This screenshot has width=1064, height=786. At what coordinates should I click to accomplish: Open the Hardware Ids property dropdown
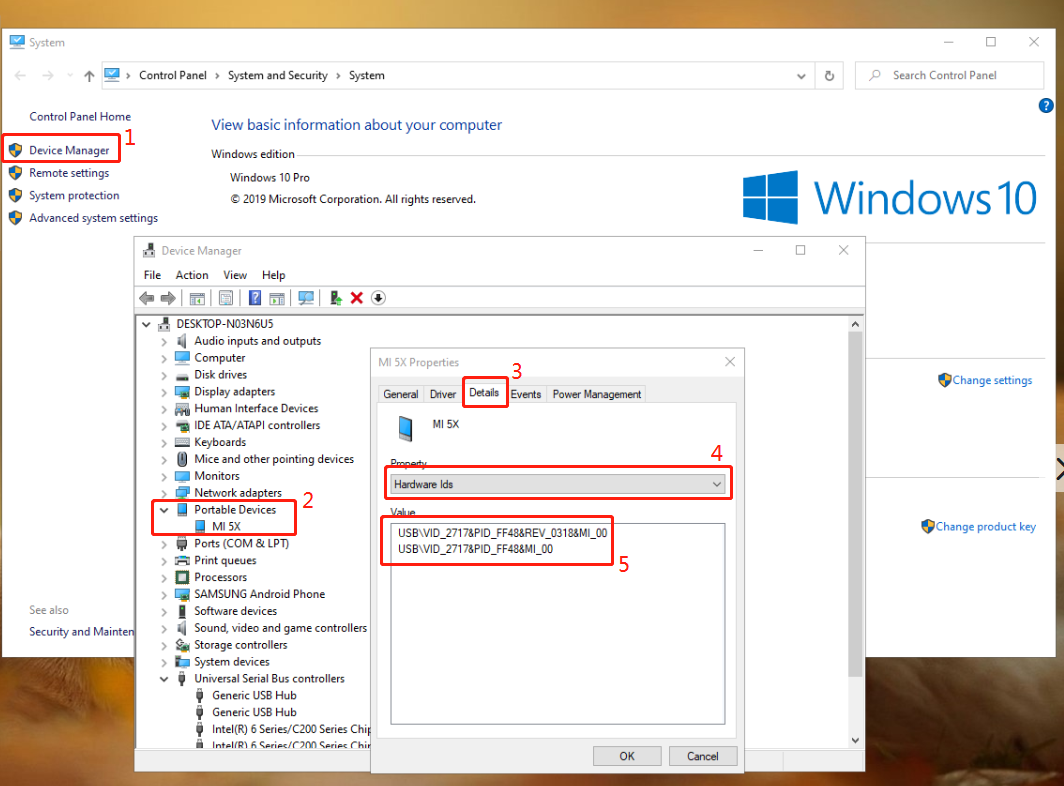[x=558, y=484]
